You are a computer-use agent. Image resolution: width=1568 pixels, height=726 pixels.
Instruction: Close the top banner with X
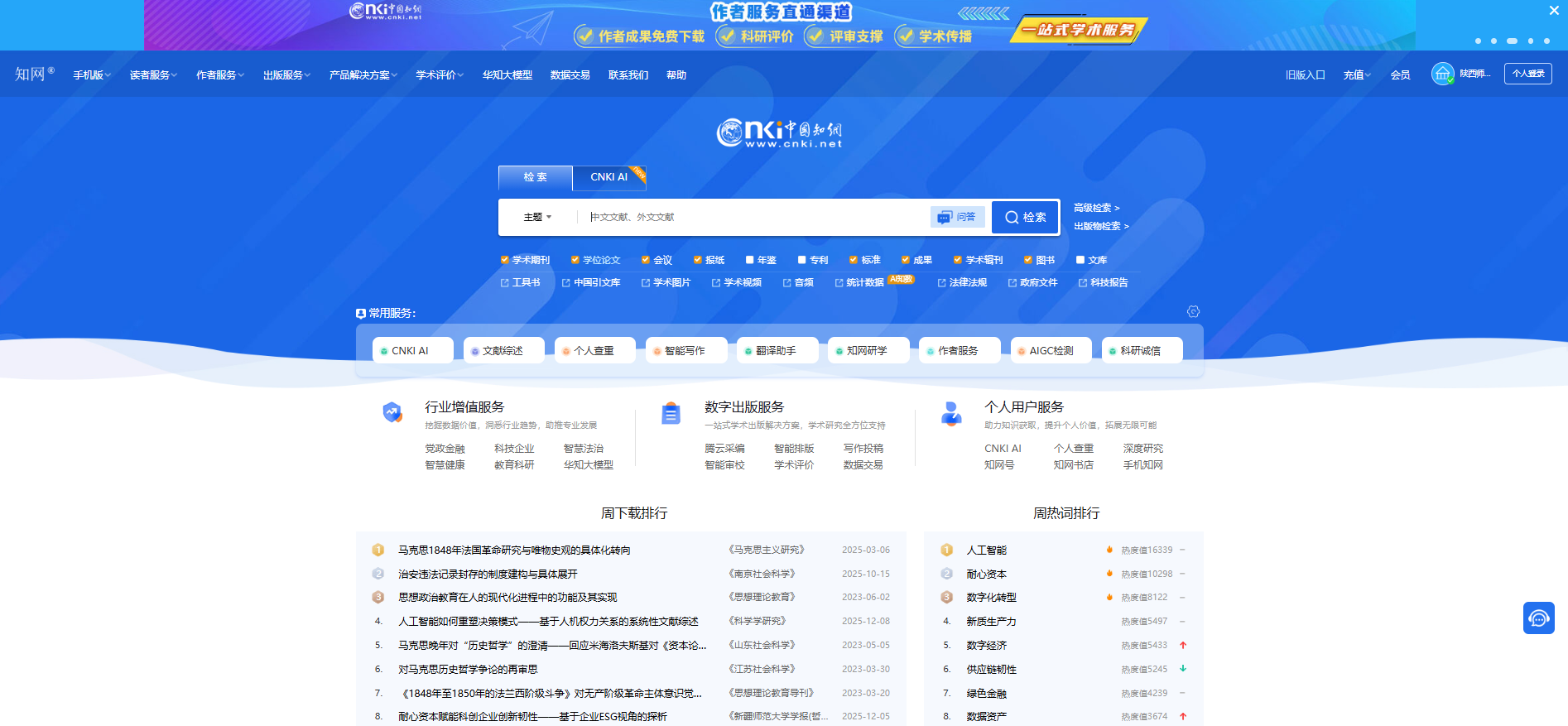(1554, 11)
